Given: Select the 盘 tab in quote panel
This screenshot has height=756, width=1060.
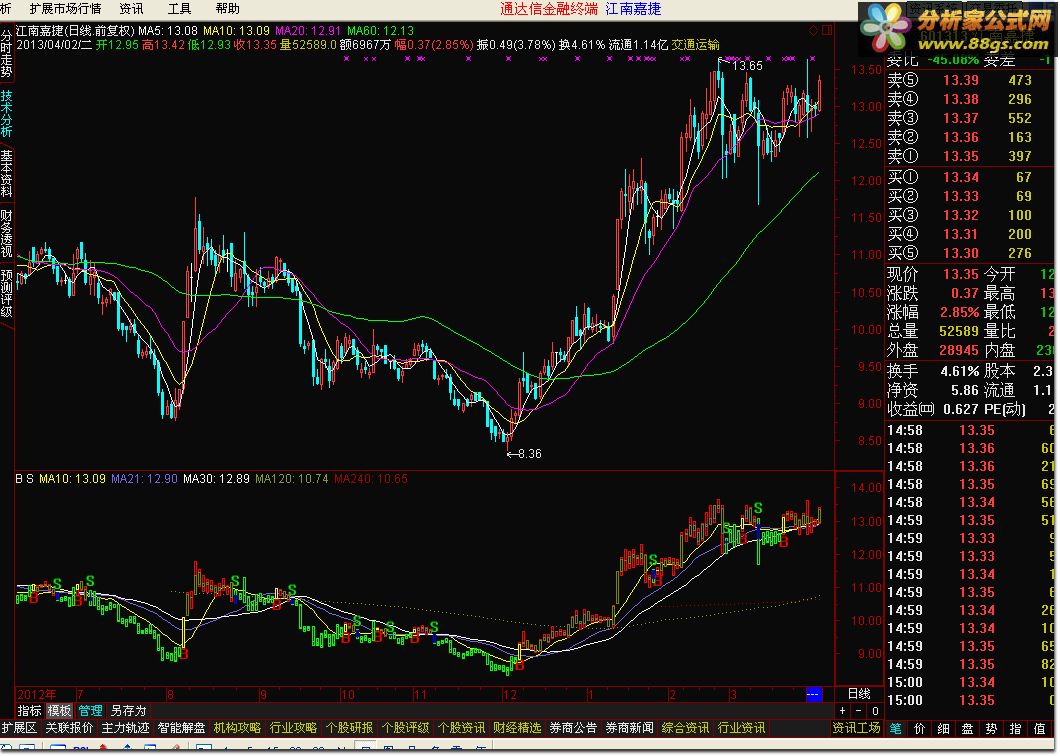Looking at the screenshot, I should [x=967, y=728].
